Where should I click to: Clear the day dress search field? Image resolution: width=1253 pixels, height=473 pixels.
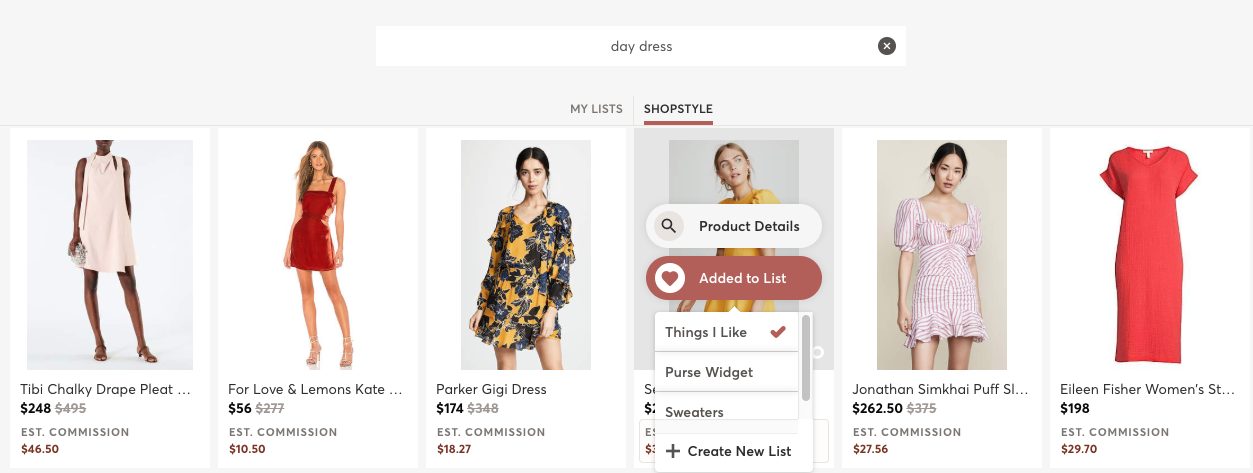(886, 46)
